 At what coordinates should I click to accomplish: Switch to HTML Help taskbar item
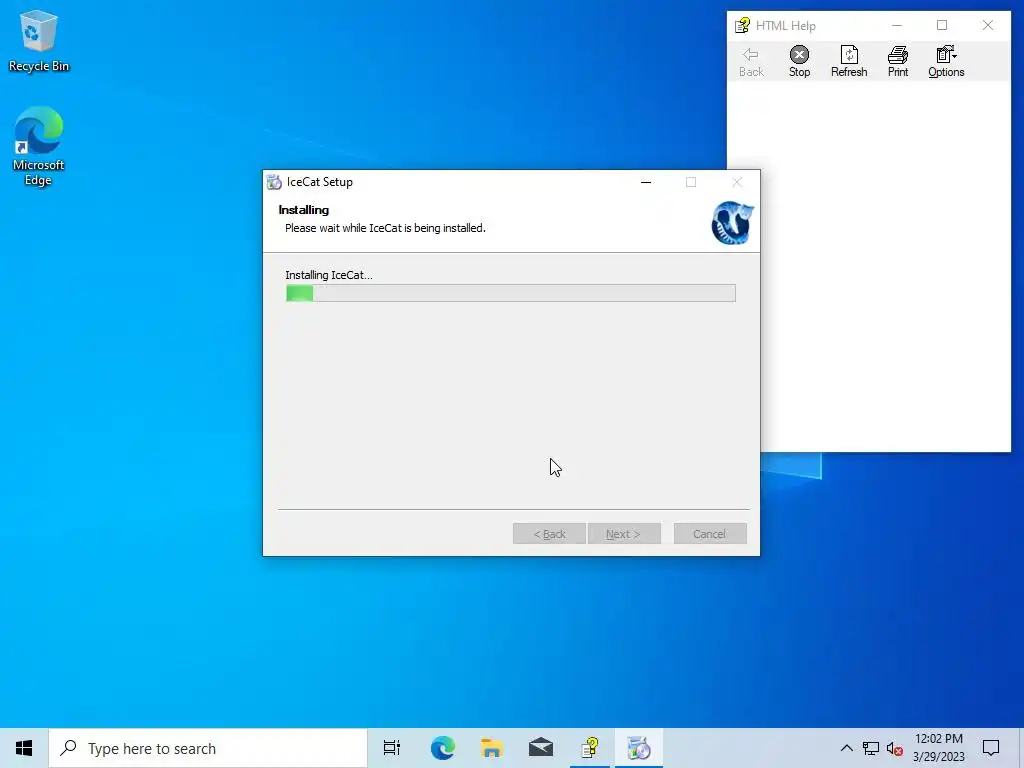(590, 748)
